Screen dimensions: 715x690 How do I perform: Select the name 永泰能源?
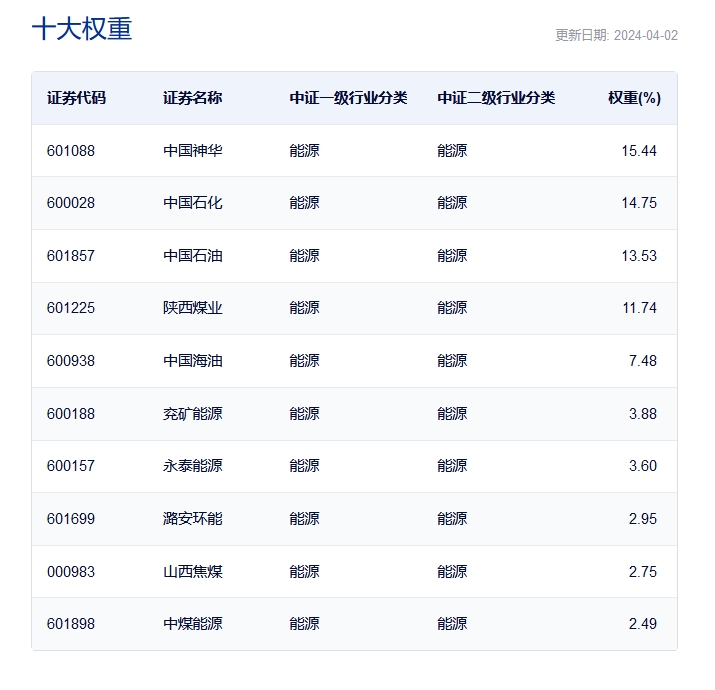coord(192,466)
